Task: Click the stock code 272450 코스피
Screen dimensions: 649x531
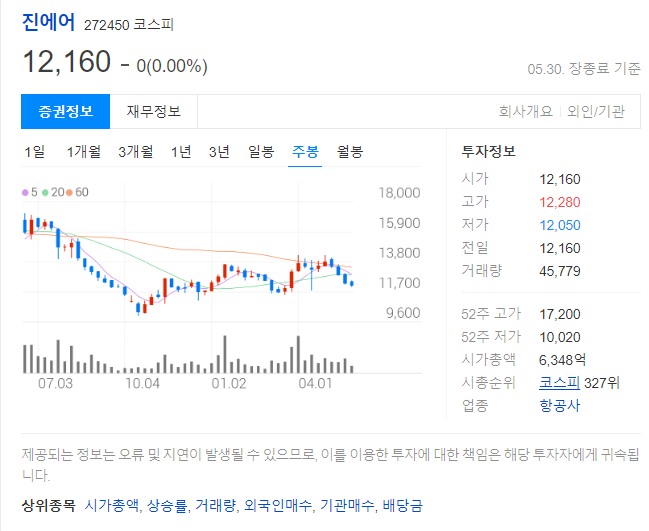Action: click(x=129, y=25)
